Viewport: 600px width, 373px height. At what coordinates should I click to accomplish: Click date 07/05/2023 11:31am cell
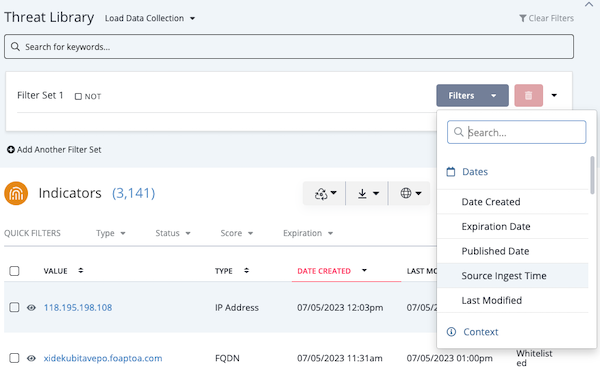(340, 358)
